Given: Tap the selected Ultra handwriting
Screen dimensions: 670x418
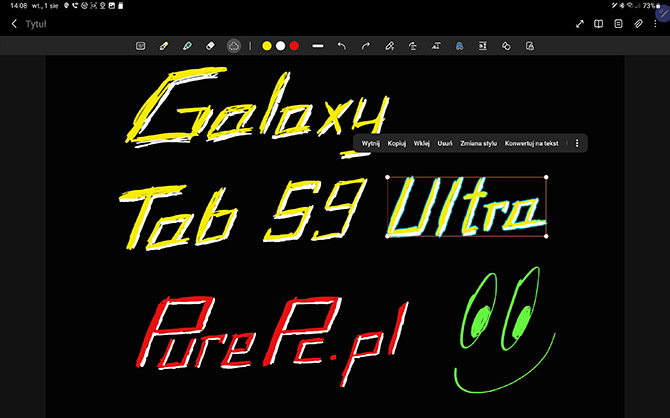Looking at the screenshot, I should [467, 207].
